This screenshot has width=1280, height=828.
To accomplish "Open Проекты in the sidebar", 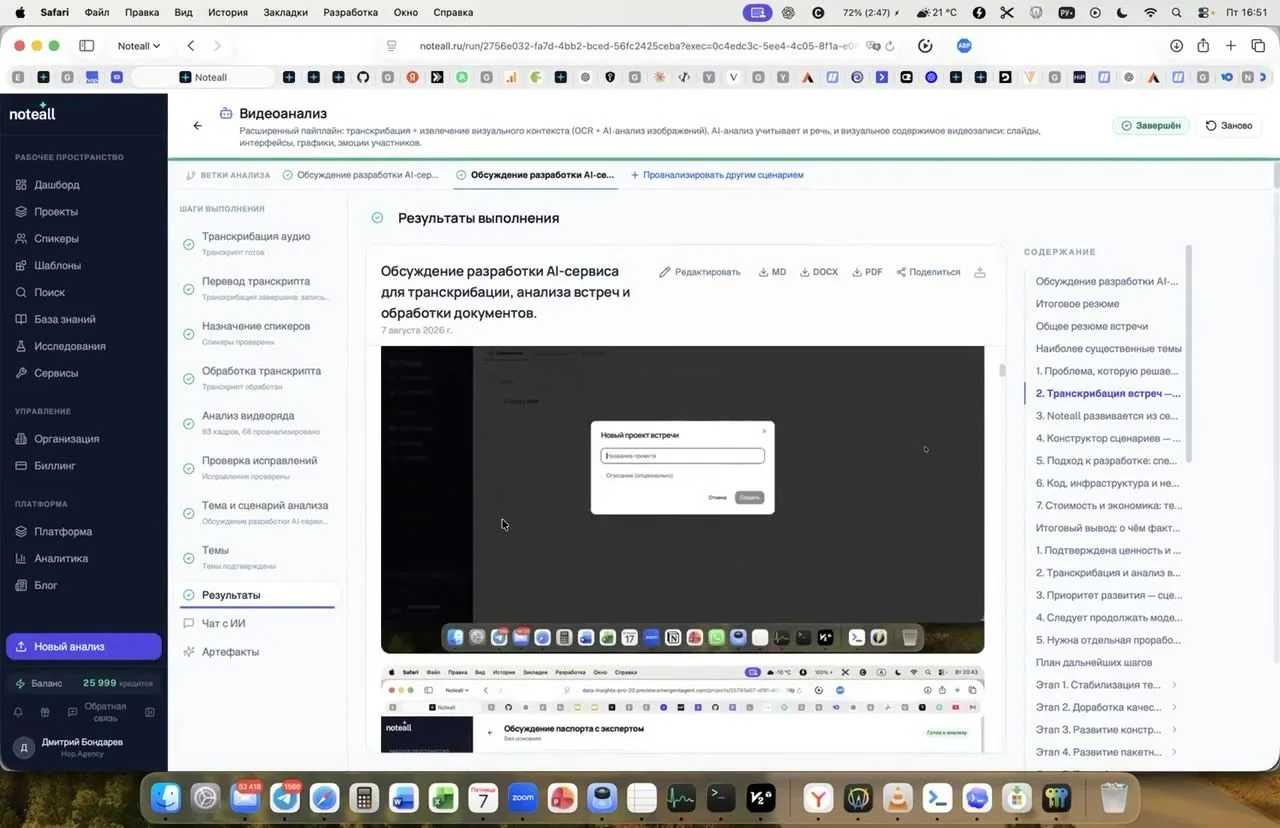I will tap(56, 212).
